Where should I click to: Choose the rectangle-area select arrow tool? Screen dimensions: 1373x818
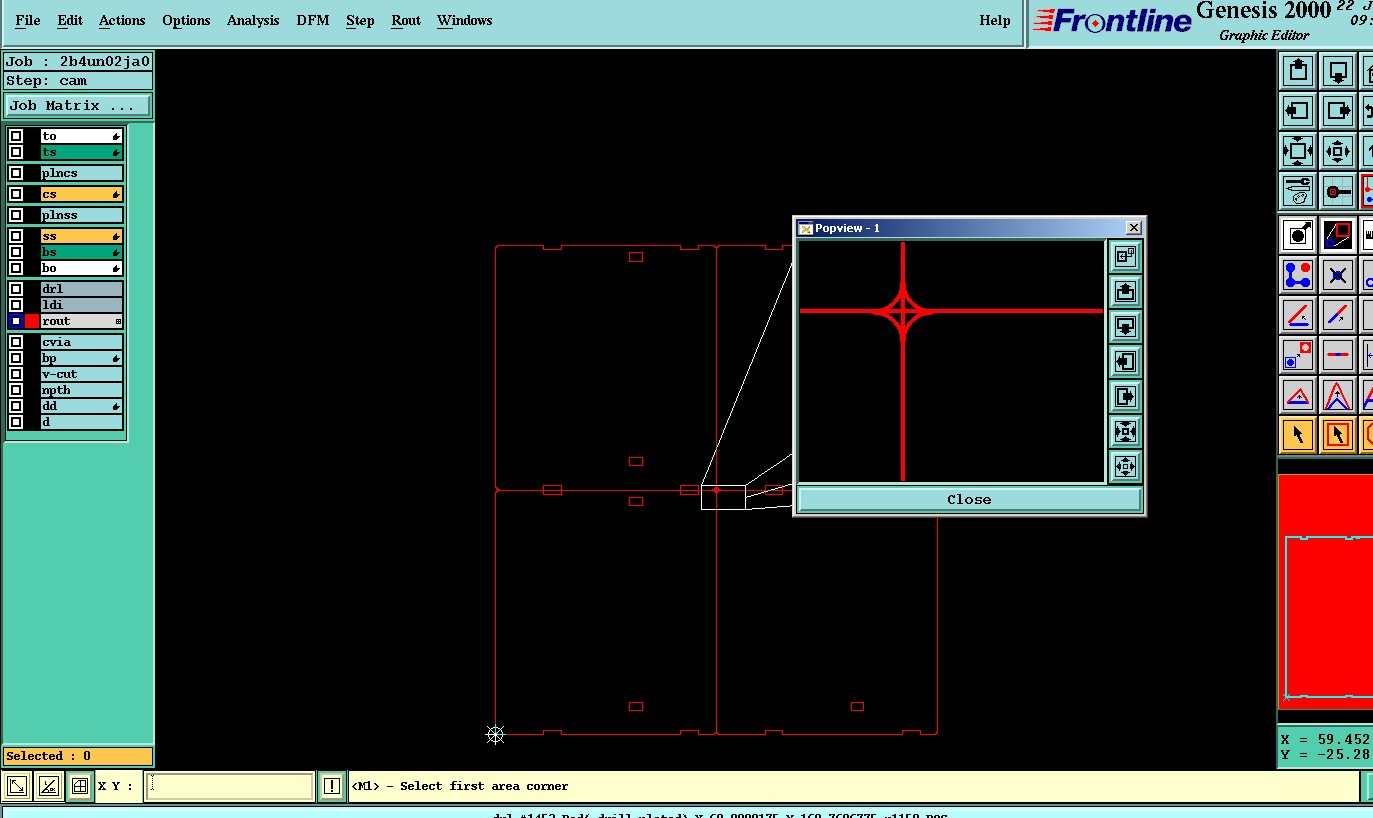[x=1338, y=435]
